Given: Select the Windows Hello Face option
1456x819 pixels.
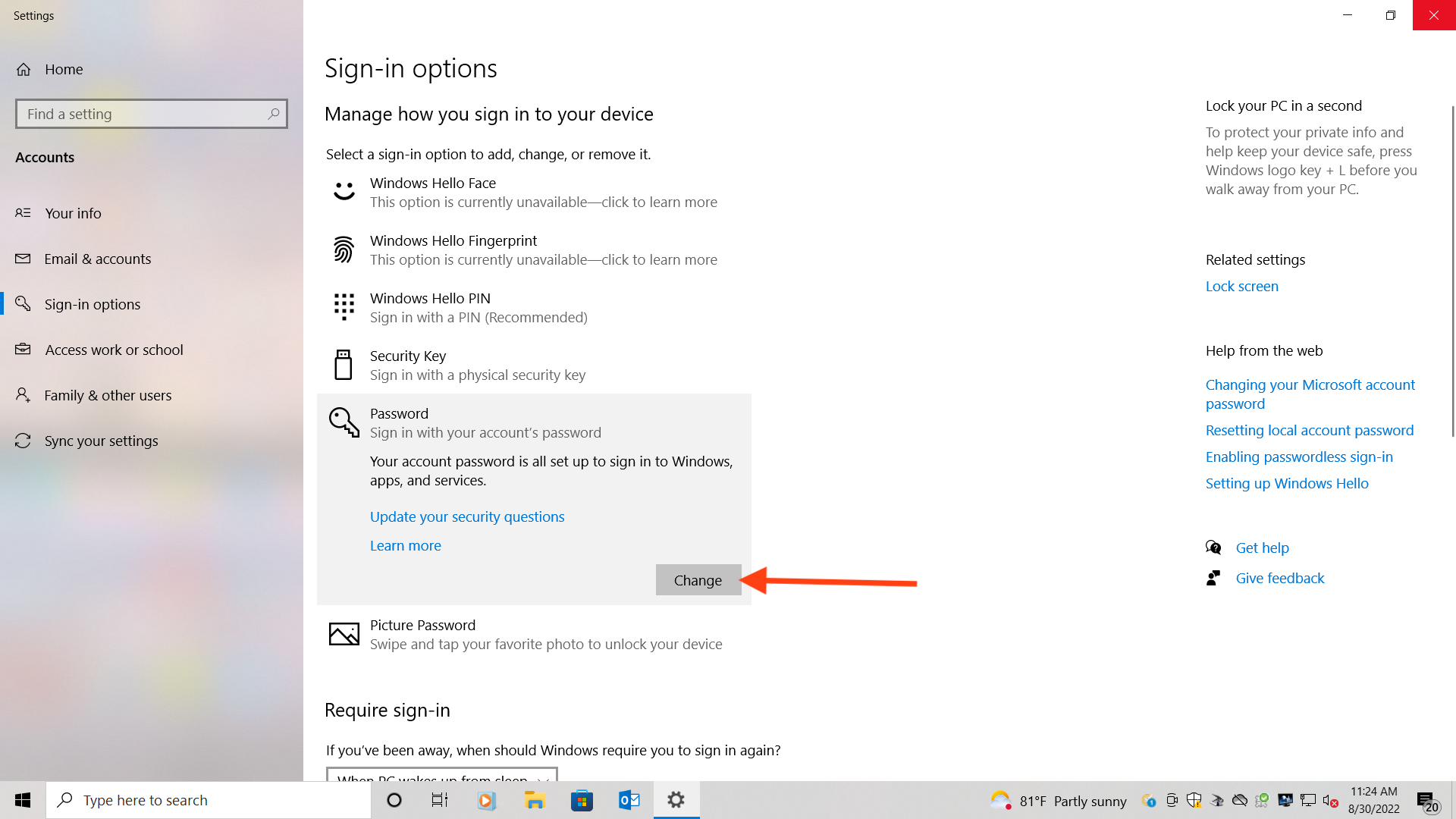Looking at the screenshot, I should (x=534, y=192).
